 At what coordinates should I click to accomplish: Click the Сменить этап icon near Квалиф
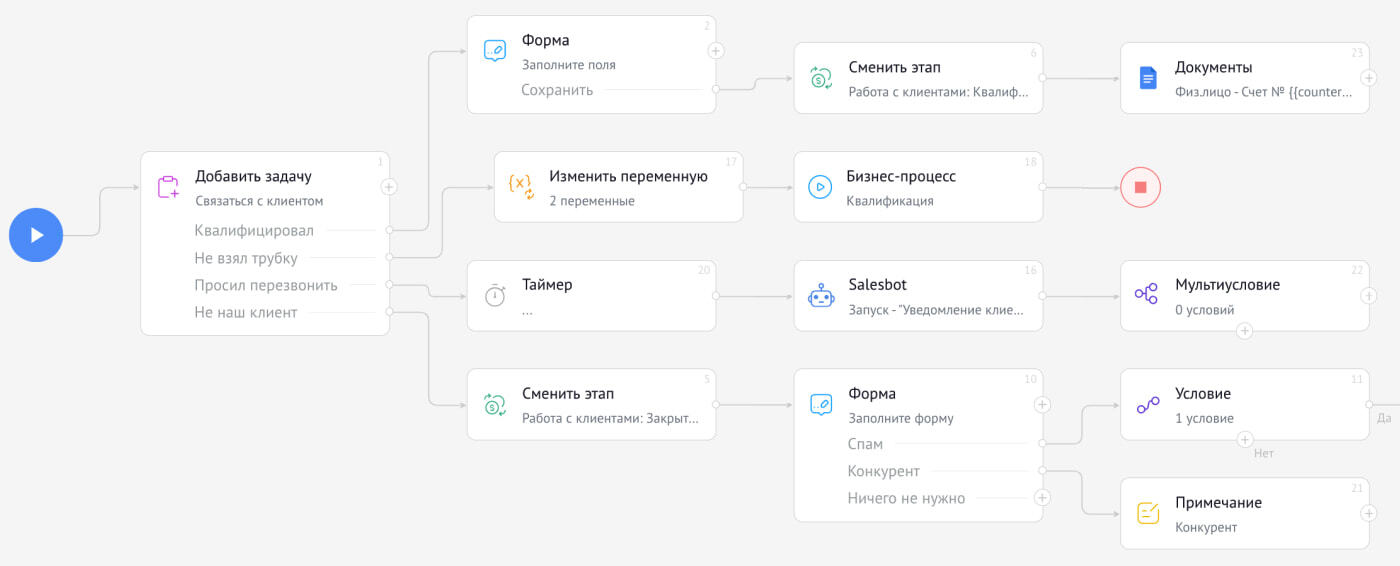(x=821, y=78)
